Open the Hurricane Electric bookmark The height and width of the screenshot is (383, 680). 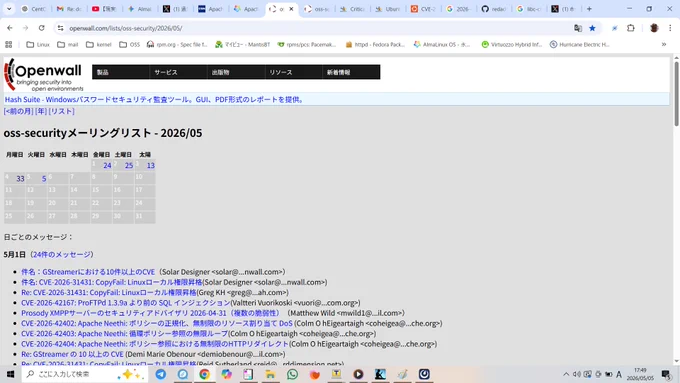pos(580,44)
